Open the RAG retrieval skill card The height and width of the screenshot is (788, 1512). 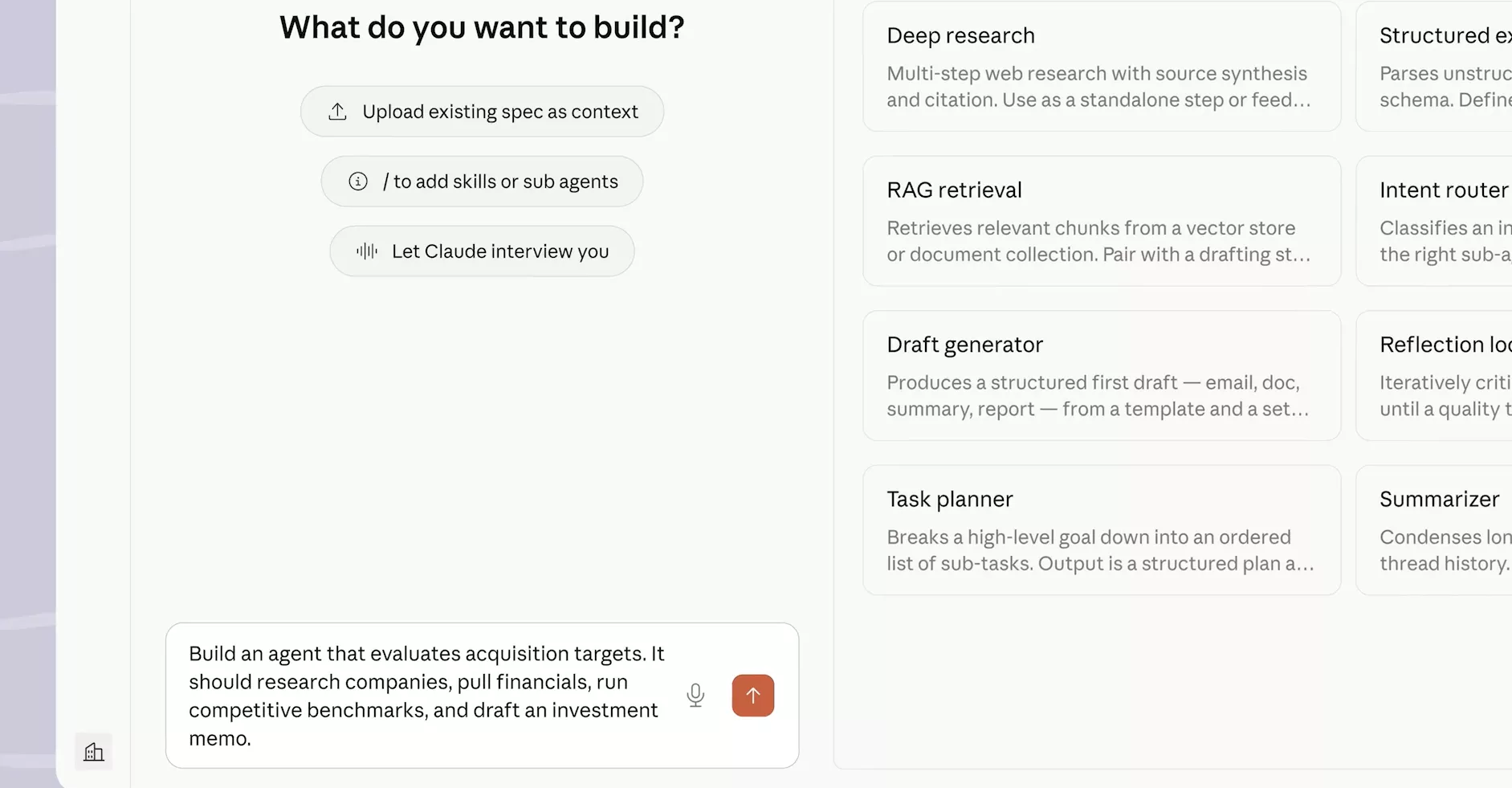[1102, 221]
